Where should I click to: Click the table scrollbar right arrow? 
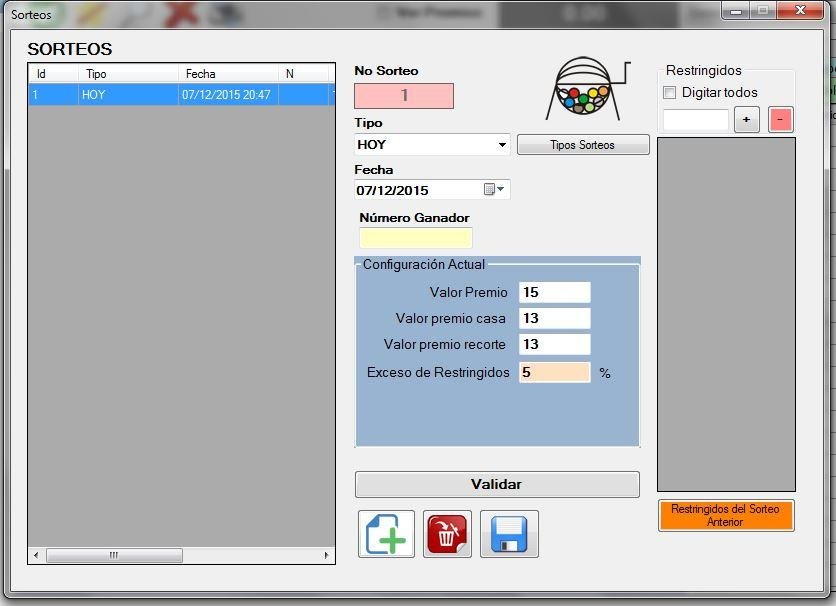[x=326, y=555]
